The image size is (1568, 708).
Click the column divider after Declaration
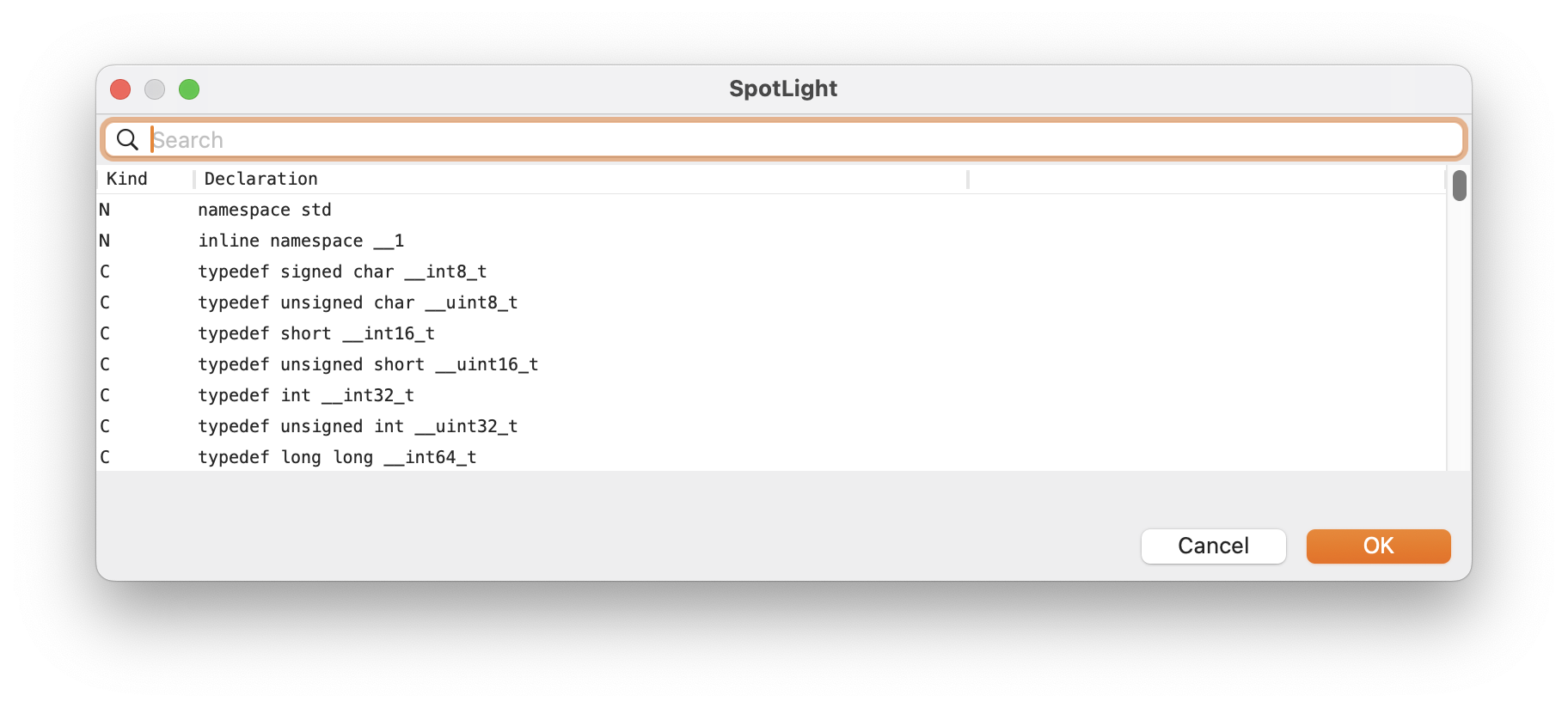tap(968, 179)
